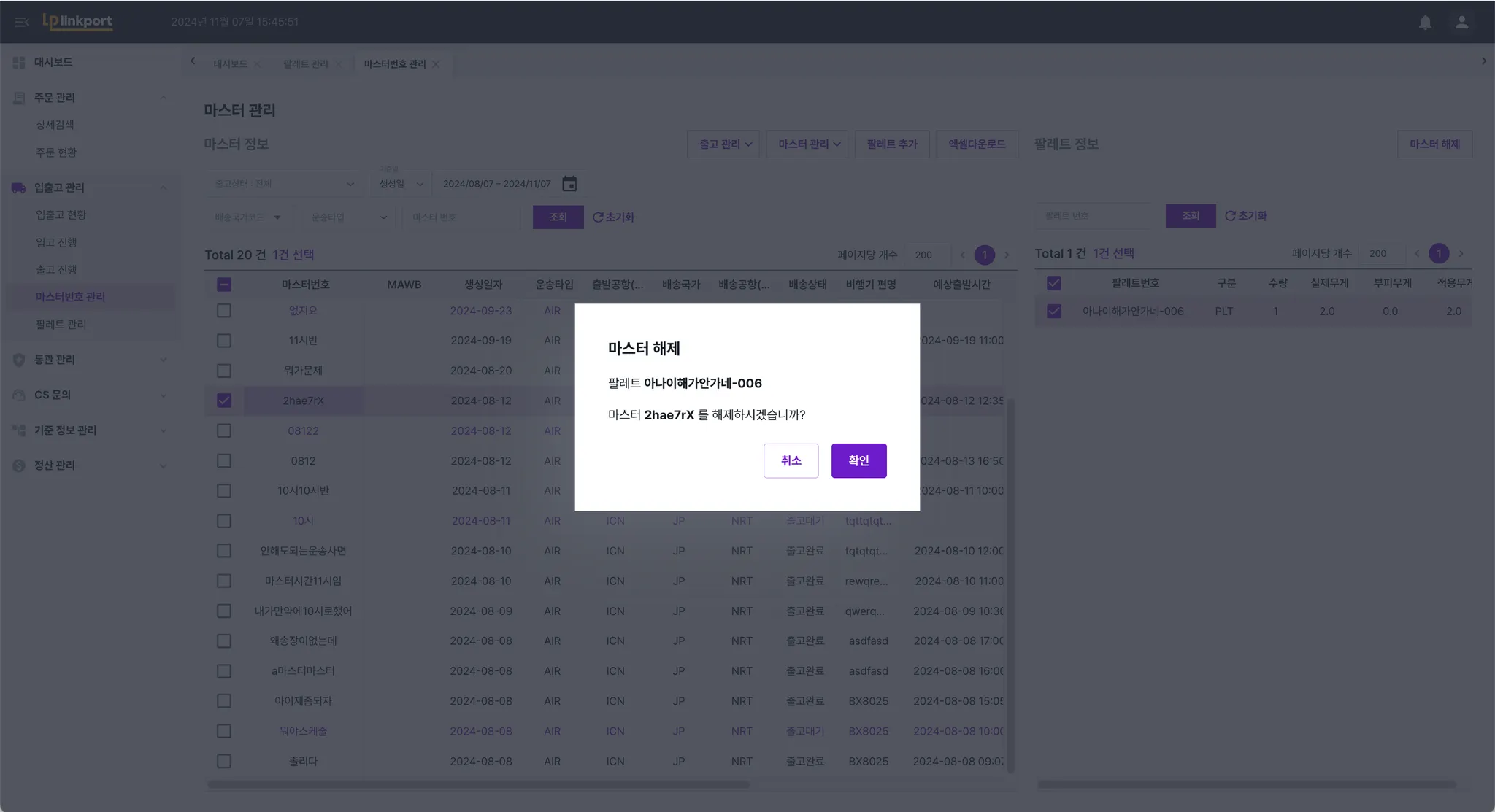1495x812 pixels.
Task: Check the 11시반 row checkbox
Action: pyautogui.click(x=224, y=341)
